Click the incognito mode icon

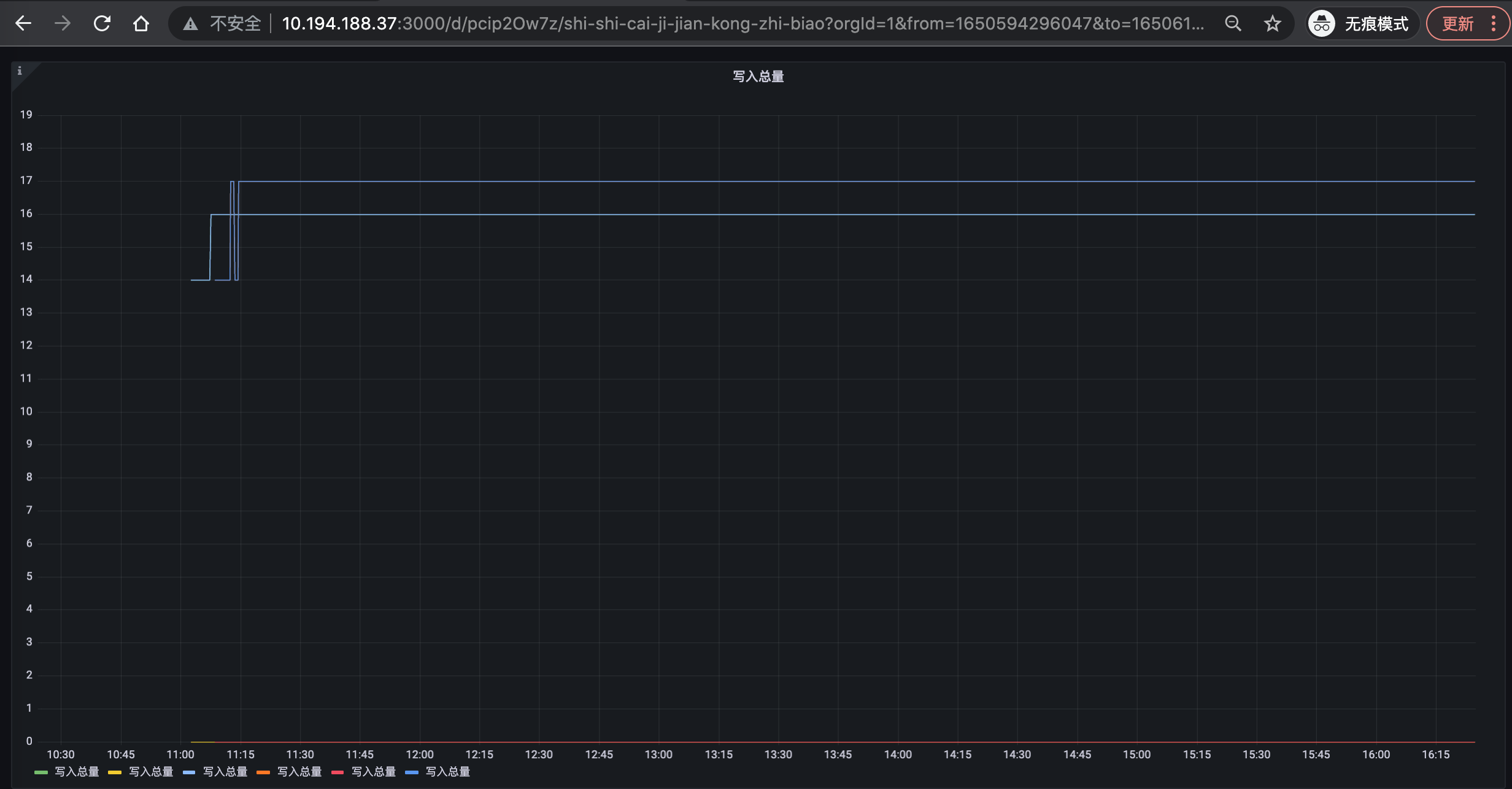1322,24
